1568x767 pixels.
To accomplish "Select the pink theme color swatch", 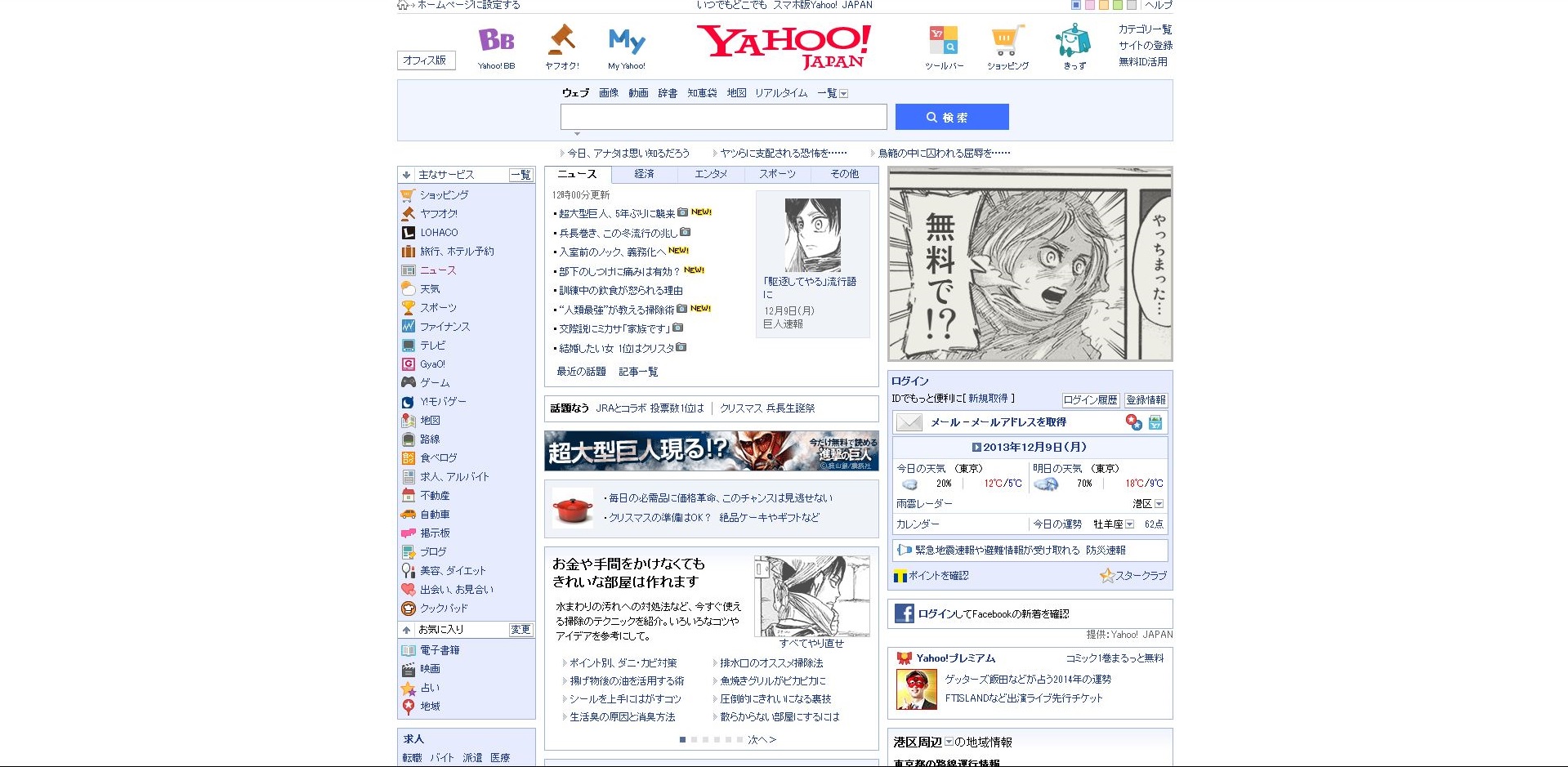I will click(1089, 5).
